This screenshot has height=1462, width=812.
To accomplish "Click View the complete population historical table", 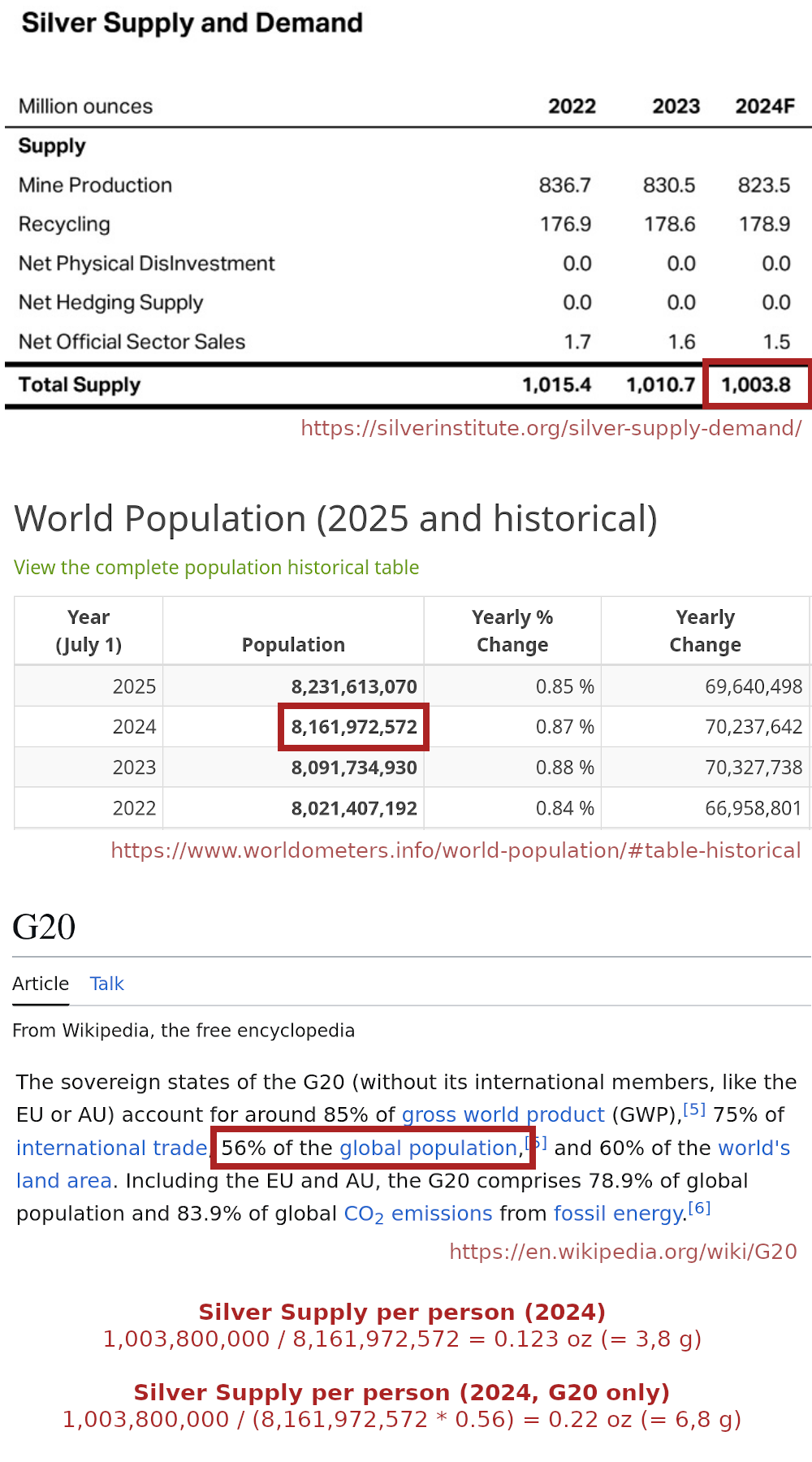I will pyautogui.click(x=217, y=567).
